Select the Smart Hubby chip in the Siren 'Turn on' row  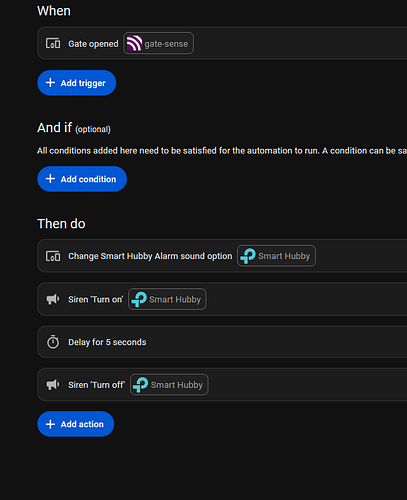(x=167, y=299)
